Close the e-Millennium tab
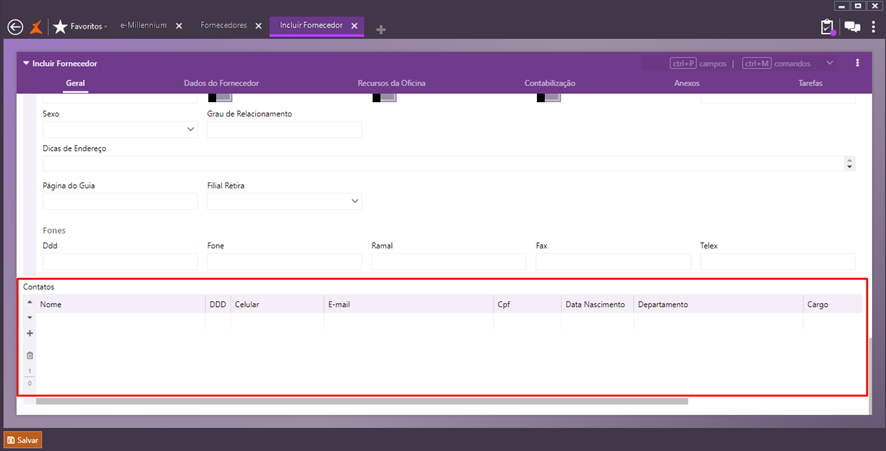 pyautogui.click(x=179, y=26)
